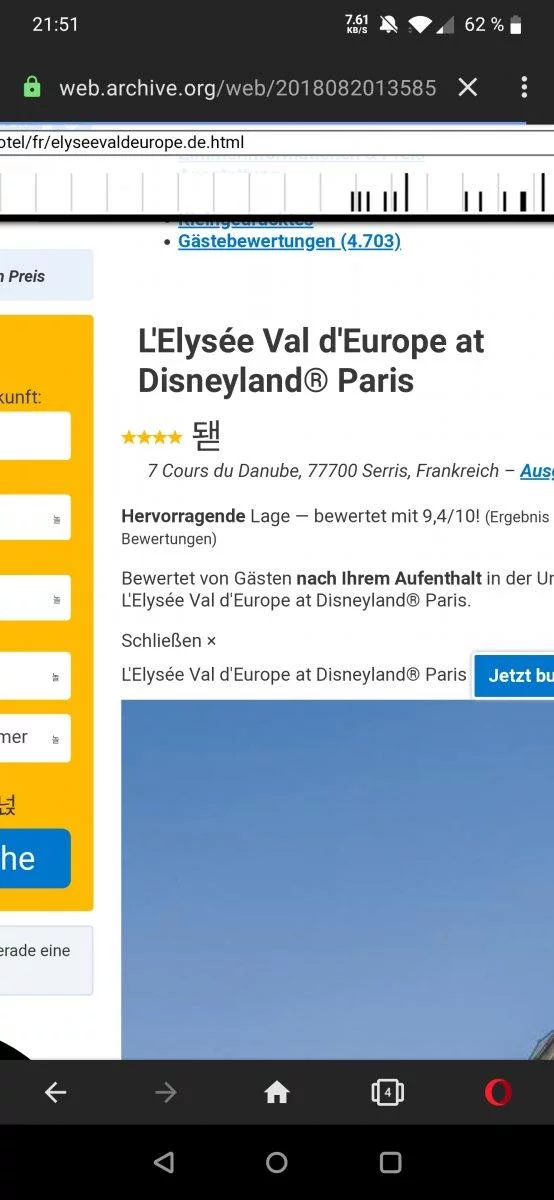Open the Gästebewertungen (4.703) link
Viewport: 554px width, 1200px height.
click(x=289, y=241)
